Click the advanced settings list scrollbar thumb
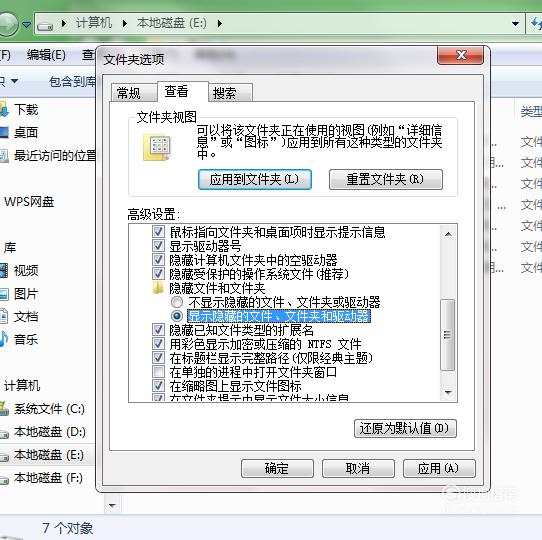 pos(448,334)
